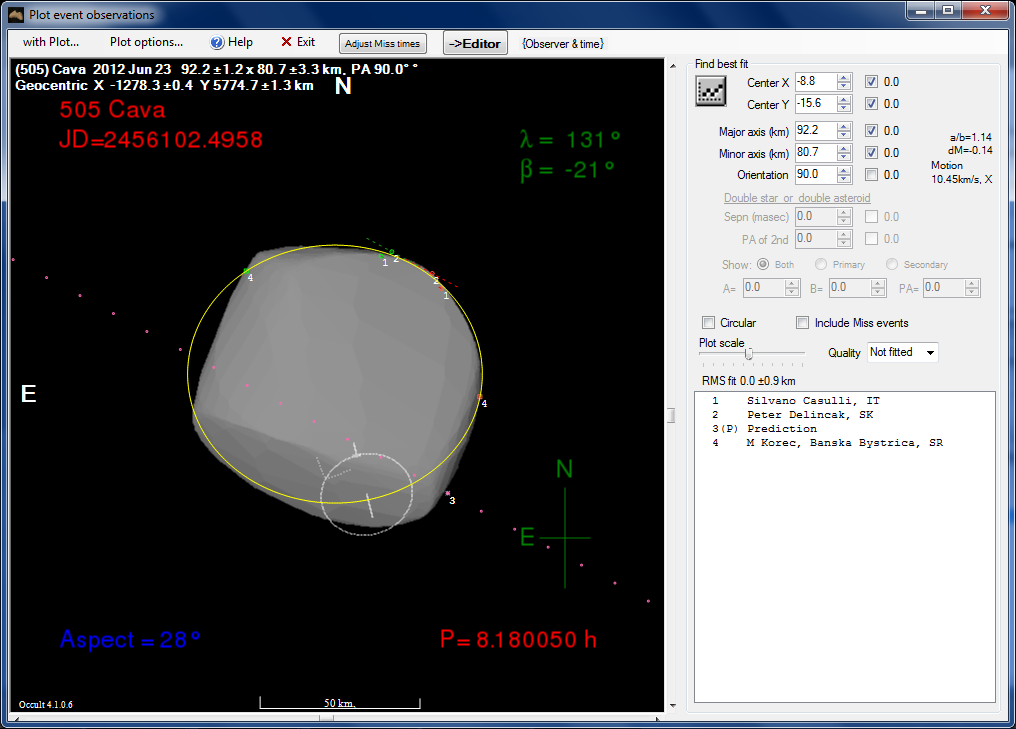Click the red X Exit icon
The height and width of the screenshot is (729, 1016).
click(286, 42)
